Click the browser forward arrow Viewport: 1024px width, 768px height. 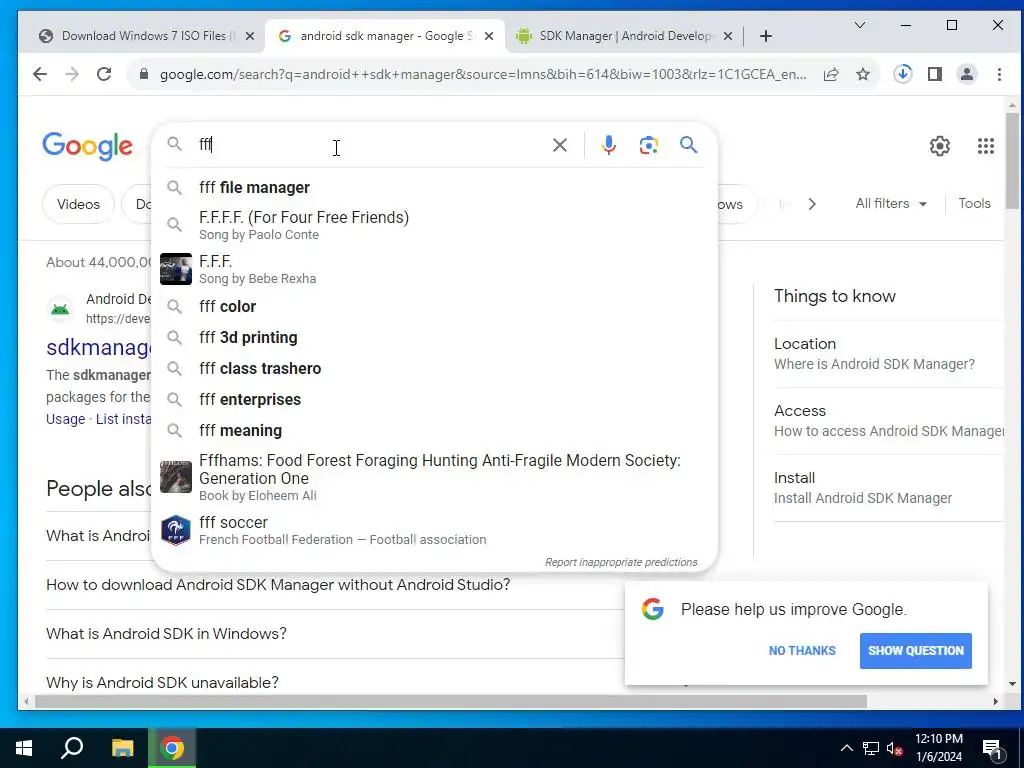point(72,74)
